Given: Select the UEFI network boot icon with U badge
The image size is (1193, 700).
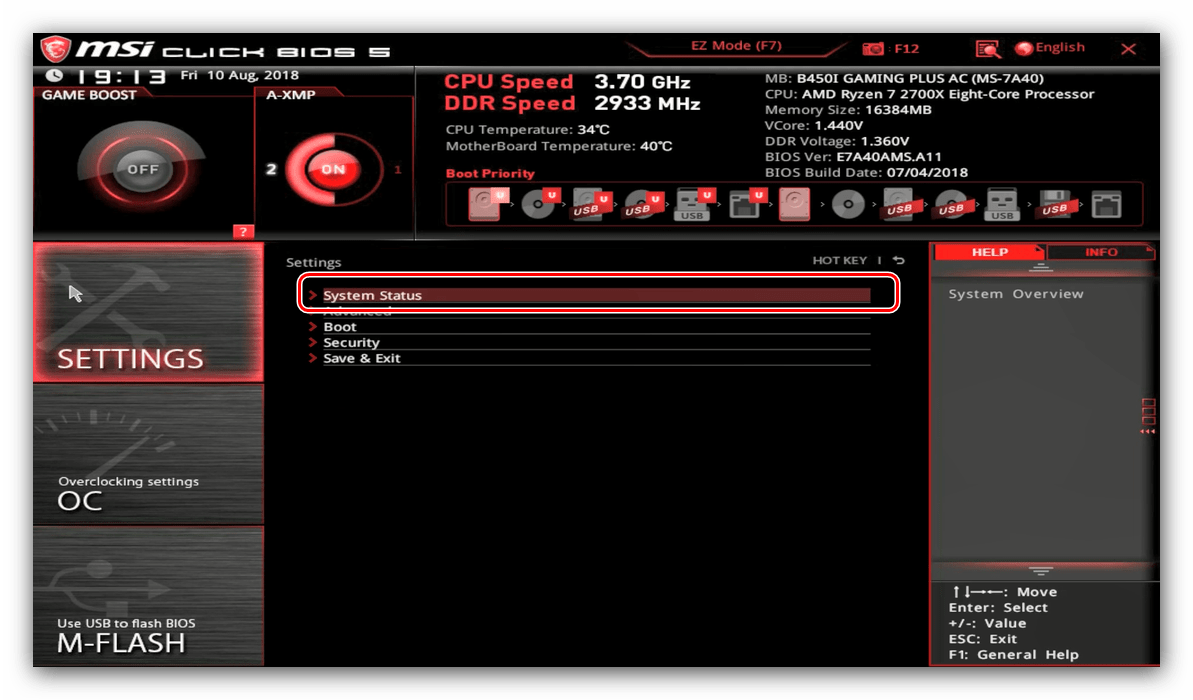Looking at the screenshot, I should coord(746,204).
